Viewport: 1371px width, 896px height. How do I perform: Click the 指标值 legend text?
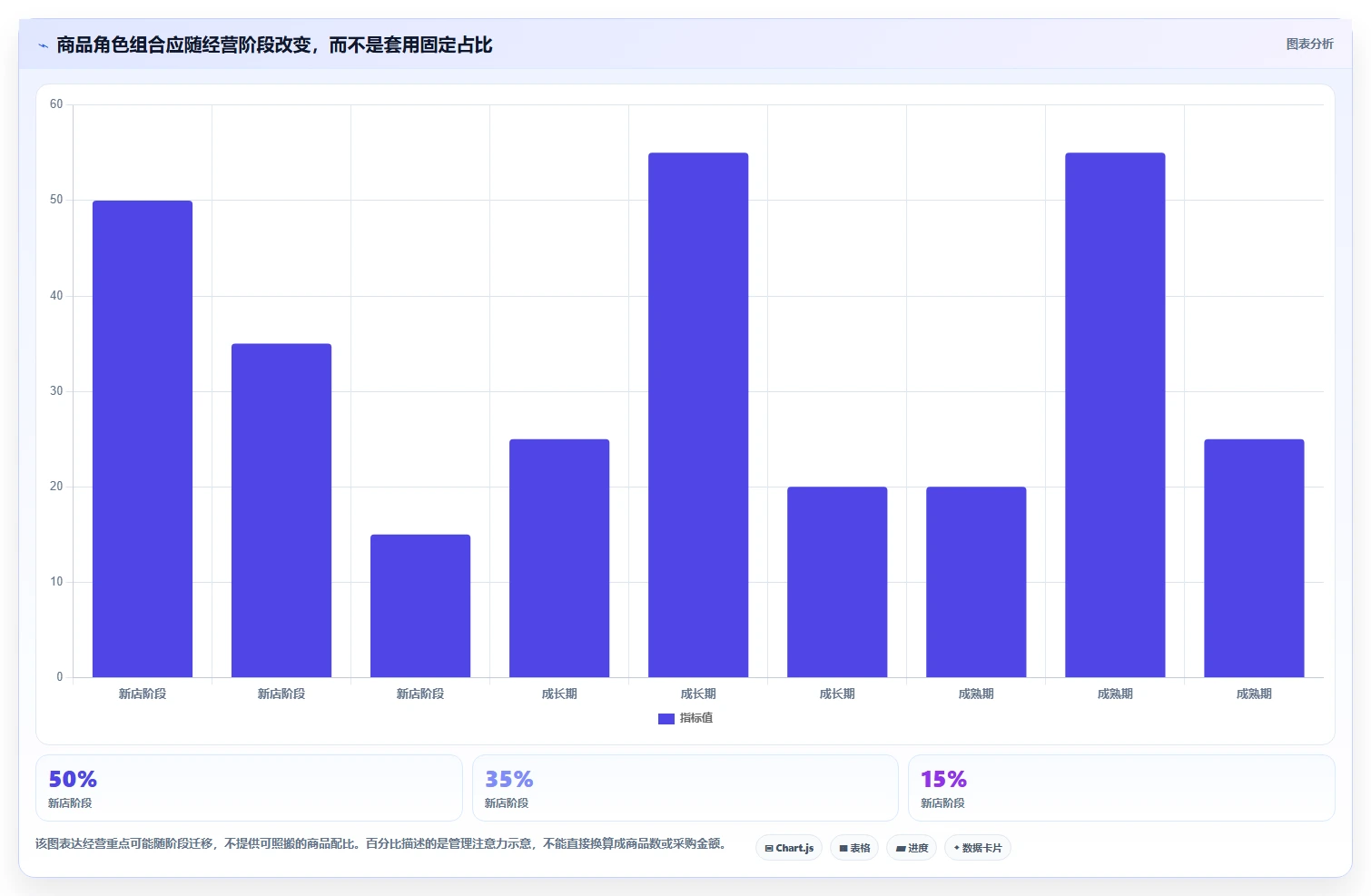pos(696,718)
